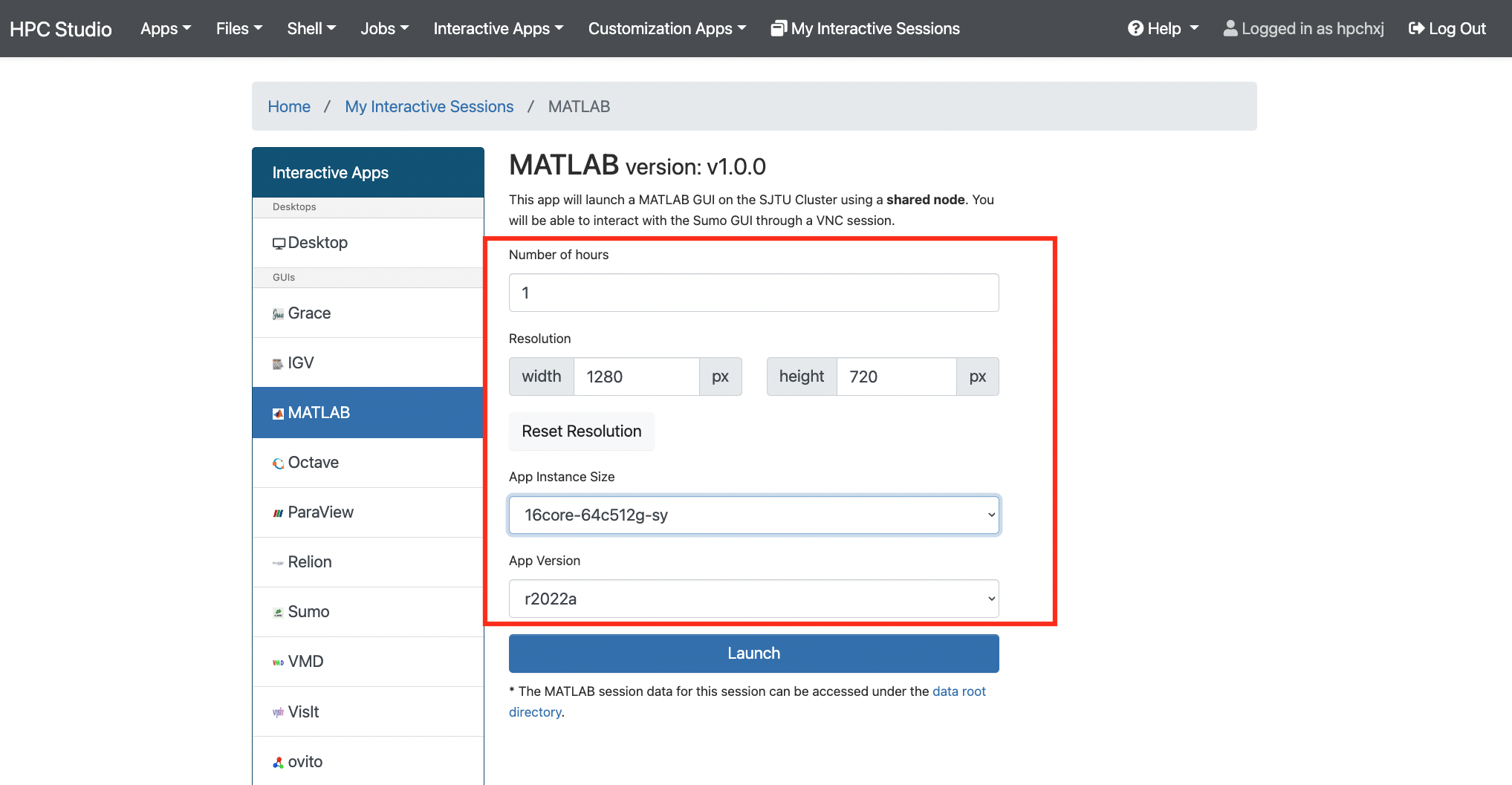Click the Sumo app icon
Screen dimensions: 1512x785
[279, 613]
